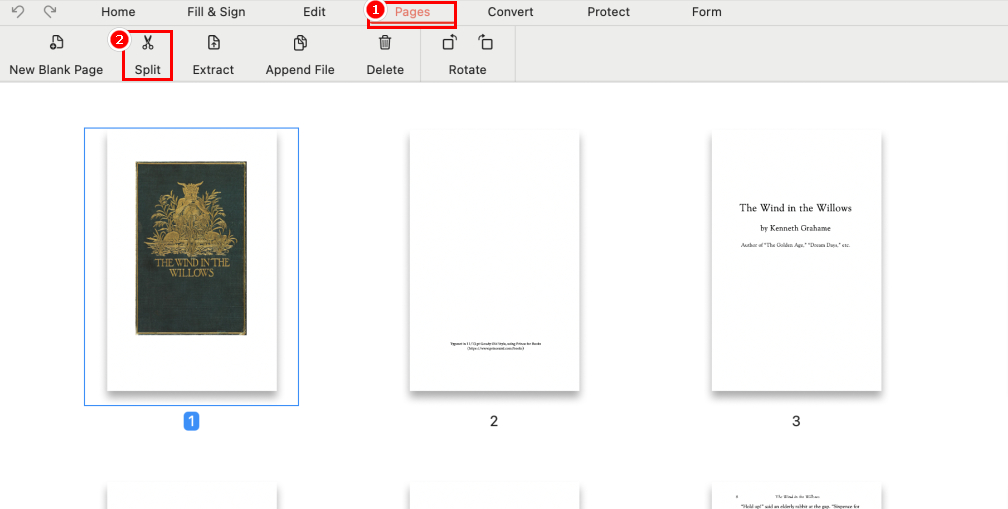Switch to the Fill & Sign tab
Image resolution: width=1008 pixels, height=509 pixels.
(x=216, y=12)
